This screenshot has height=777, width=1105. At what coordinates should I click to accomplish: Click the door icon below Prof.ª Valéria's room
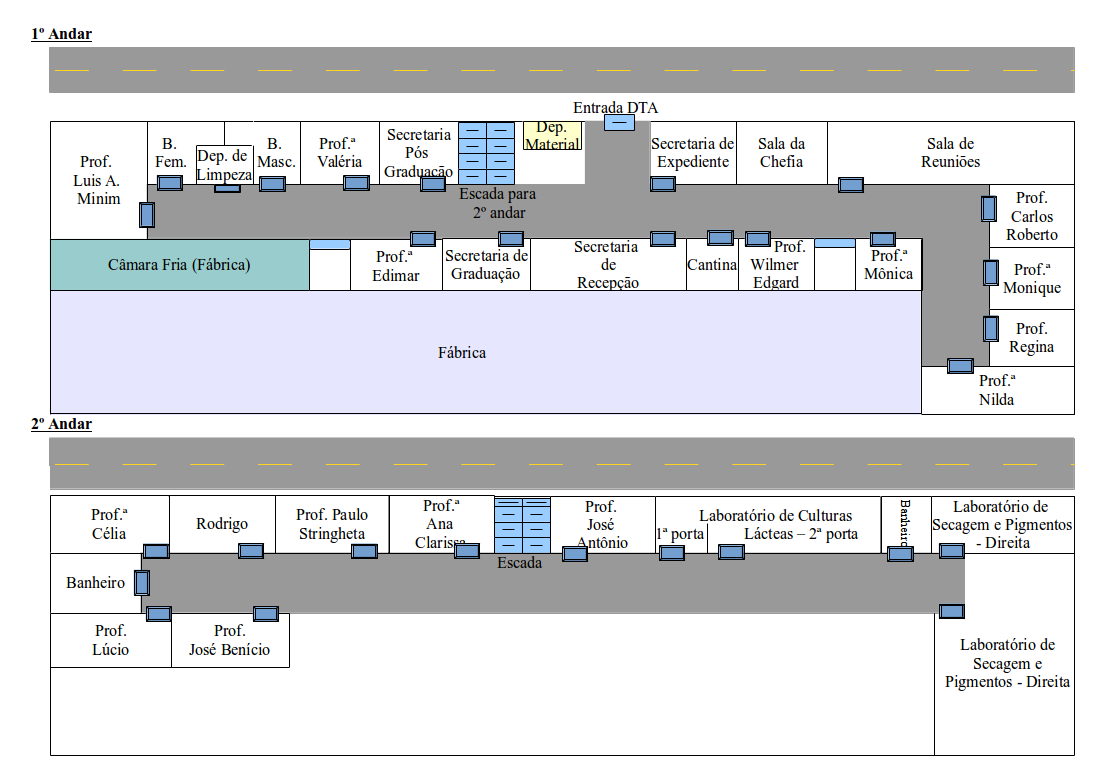pyautogui.click(x=356, y=183)
